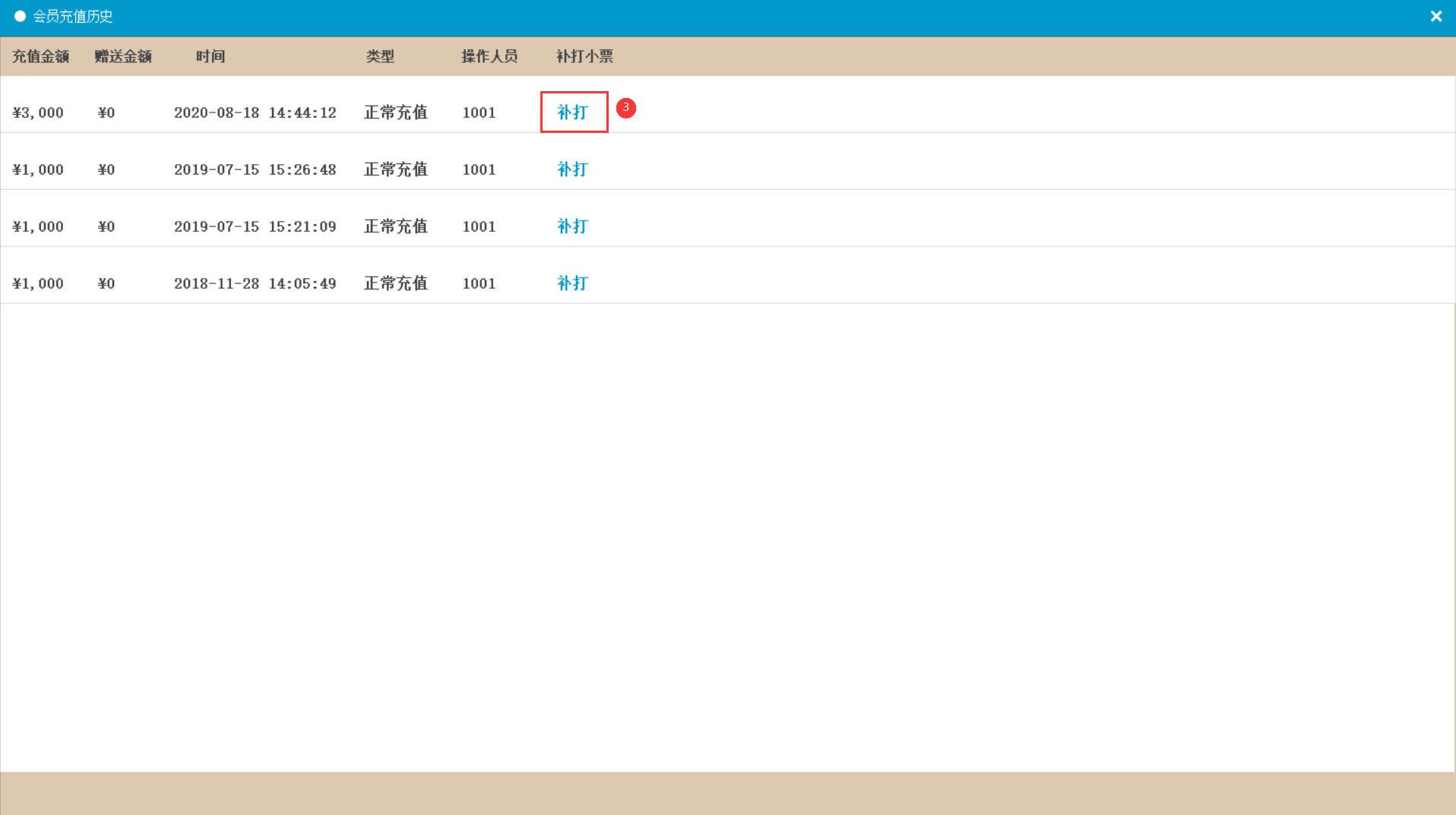Click 补打 in the 2019-07-15 15:21:09 row
The height and width of the screenshot is (815, 1456).
pos(572,226)
